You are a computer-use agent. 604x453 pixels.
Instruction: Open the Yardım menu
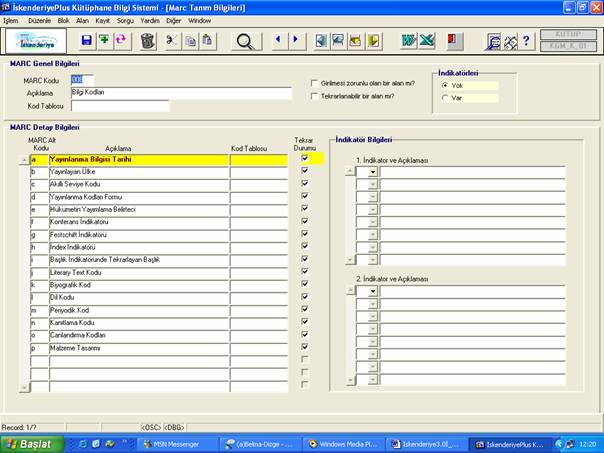coord(150,21)
